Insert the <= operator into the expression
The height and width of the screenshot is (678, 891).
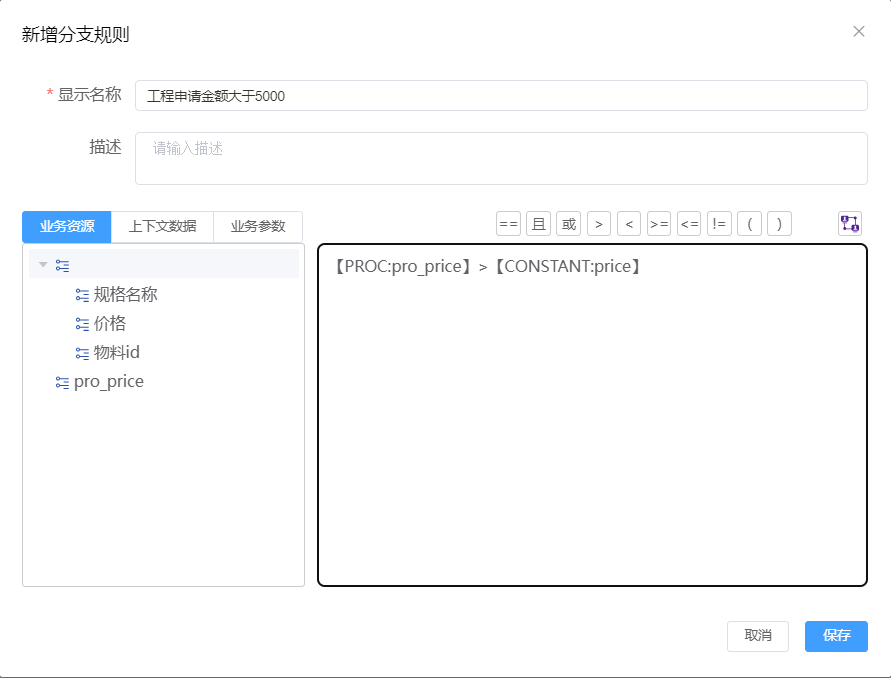tap(688, 223)
